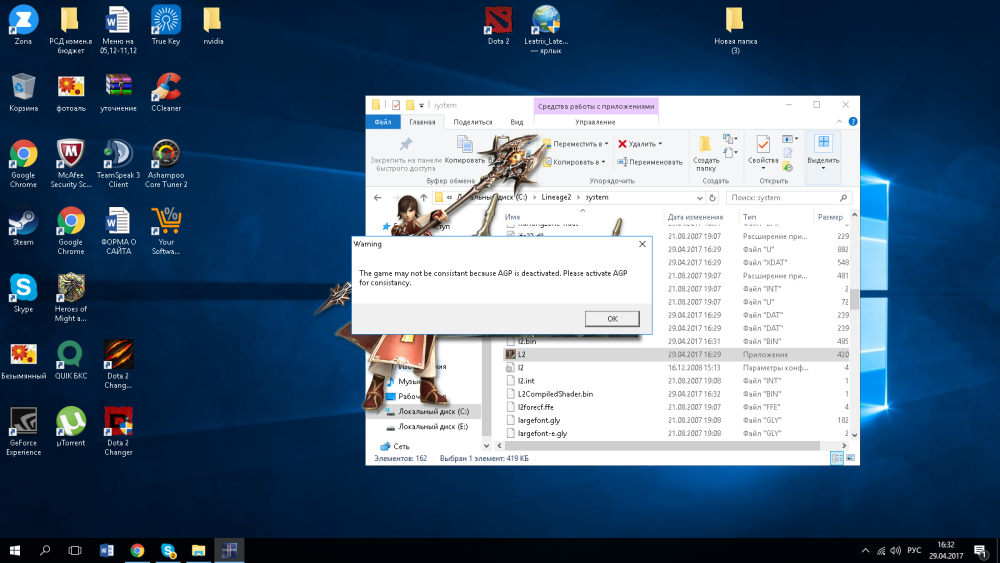The height and width of the screenshot is (563, 1000).
Task: Click the Переименовать rename button
Action: coord(650,162)
